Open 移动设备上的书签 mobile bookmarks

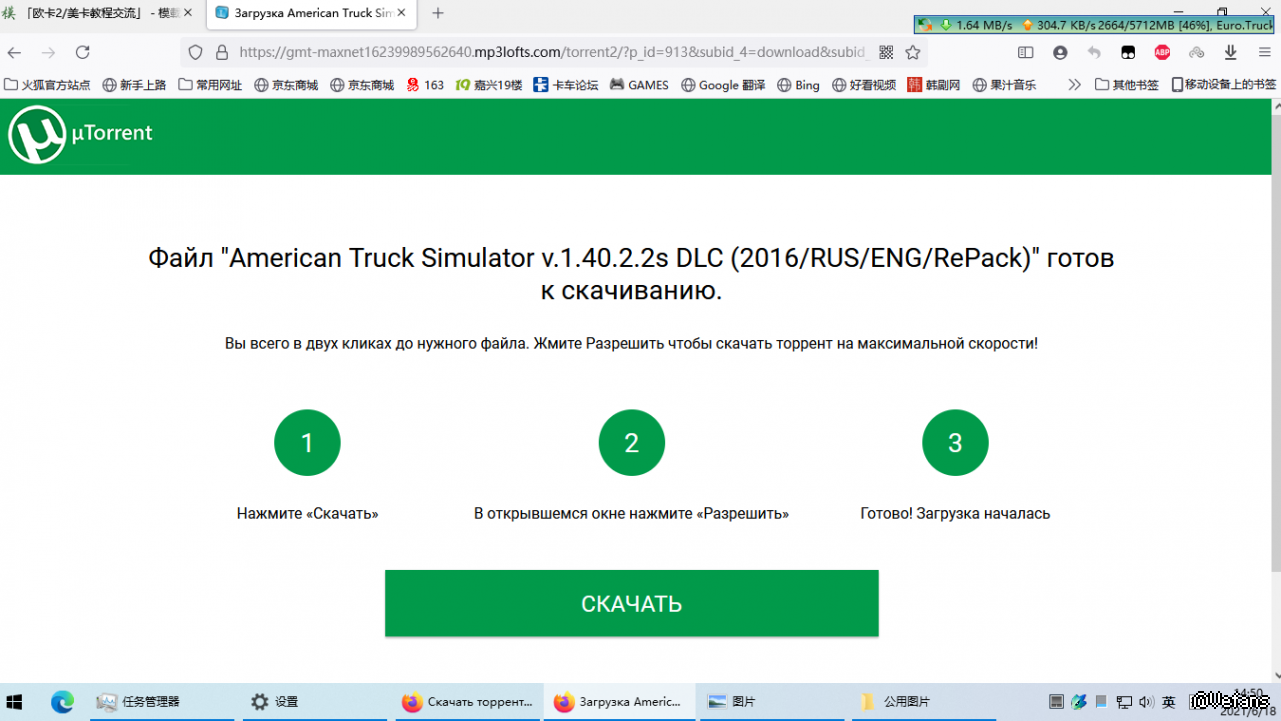1224,85
